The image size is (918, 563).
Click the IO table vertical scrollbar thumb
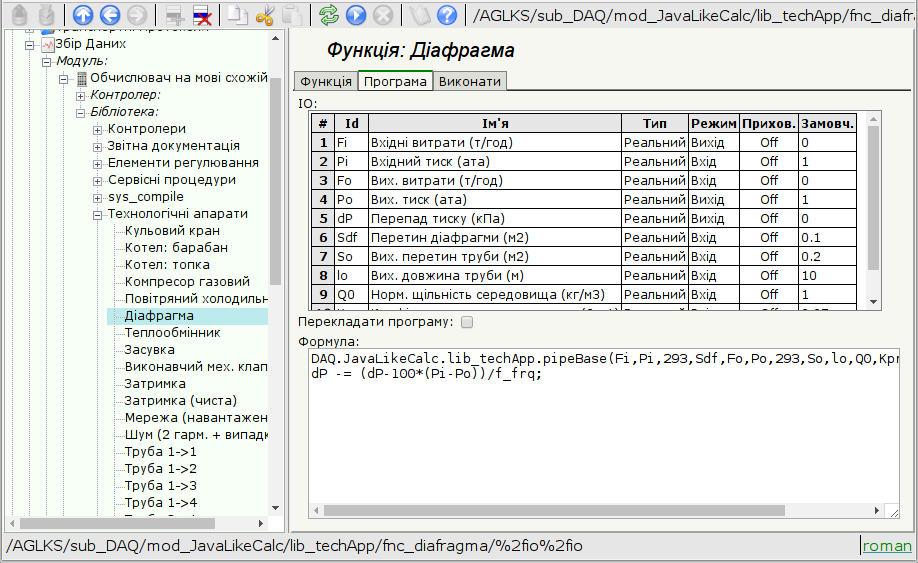(873, 198)
